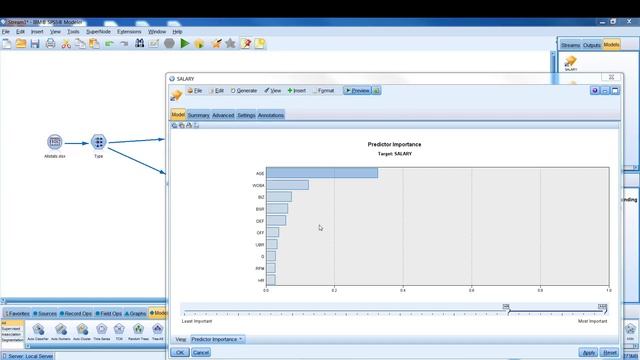This screenshot has height=360, width=640.
Task: Open the Insert menu in SALARY dialog
Action: 297,91
